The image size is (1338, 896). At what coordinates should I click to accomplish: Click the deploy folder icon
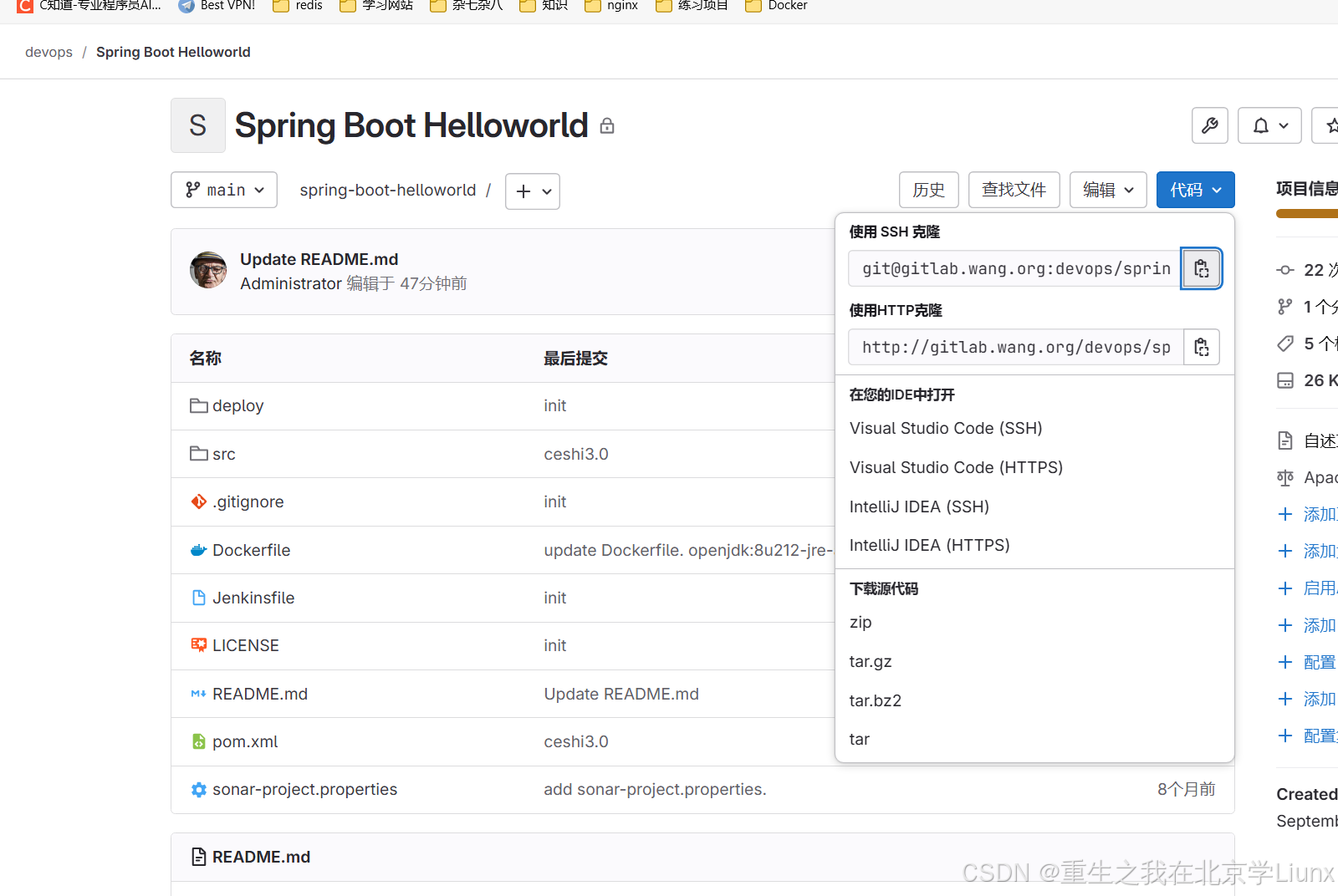point(199,405)
